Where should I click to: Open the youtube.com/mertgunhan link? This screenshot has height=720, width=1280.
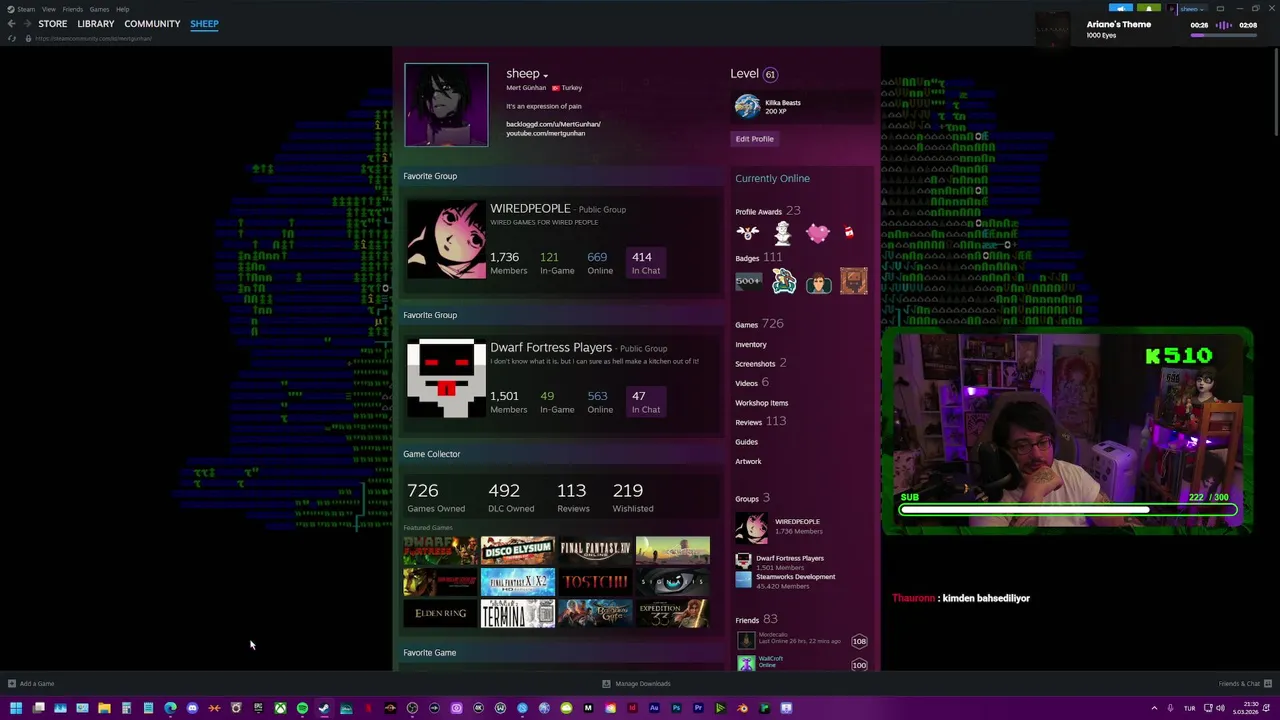(x=546, y=133)
